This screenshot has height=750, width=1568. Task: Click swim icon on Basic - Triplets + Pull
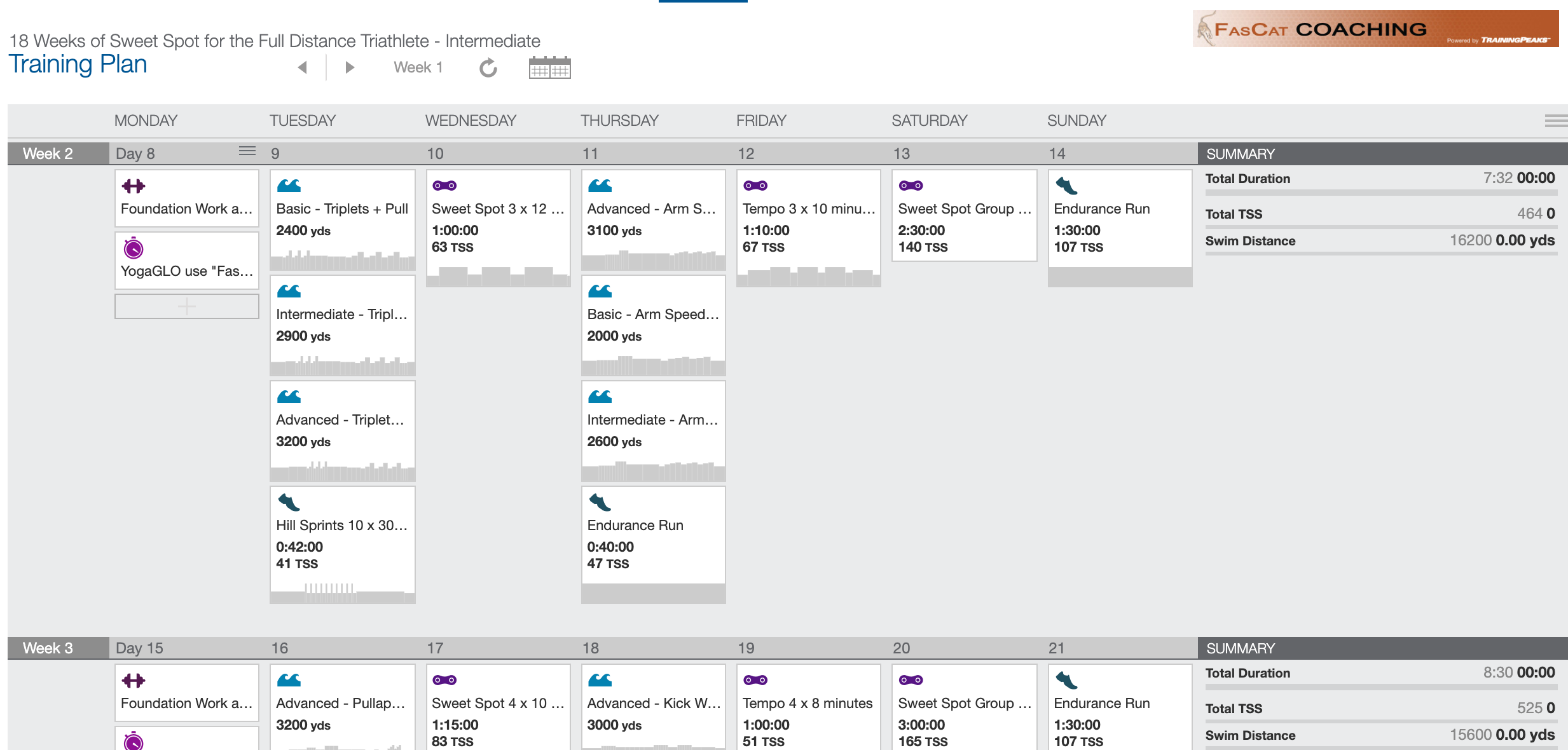coord(289,186)
